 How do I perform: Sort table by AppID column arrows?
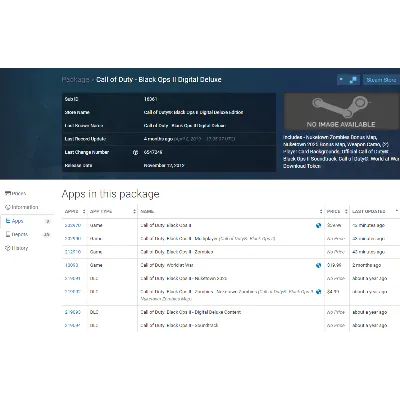pyautogui.click(x=84, y=211)
